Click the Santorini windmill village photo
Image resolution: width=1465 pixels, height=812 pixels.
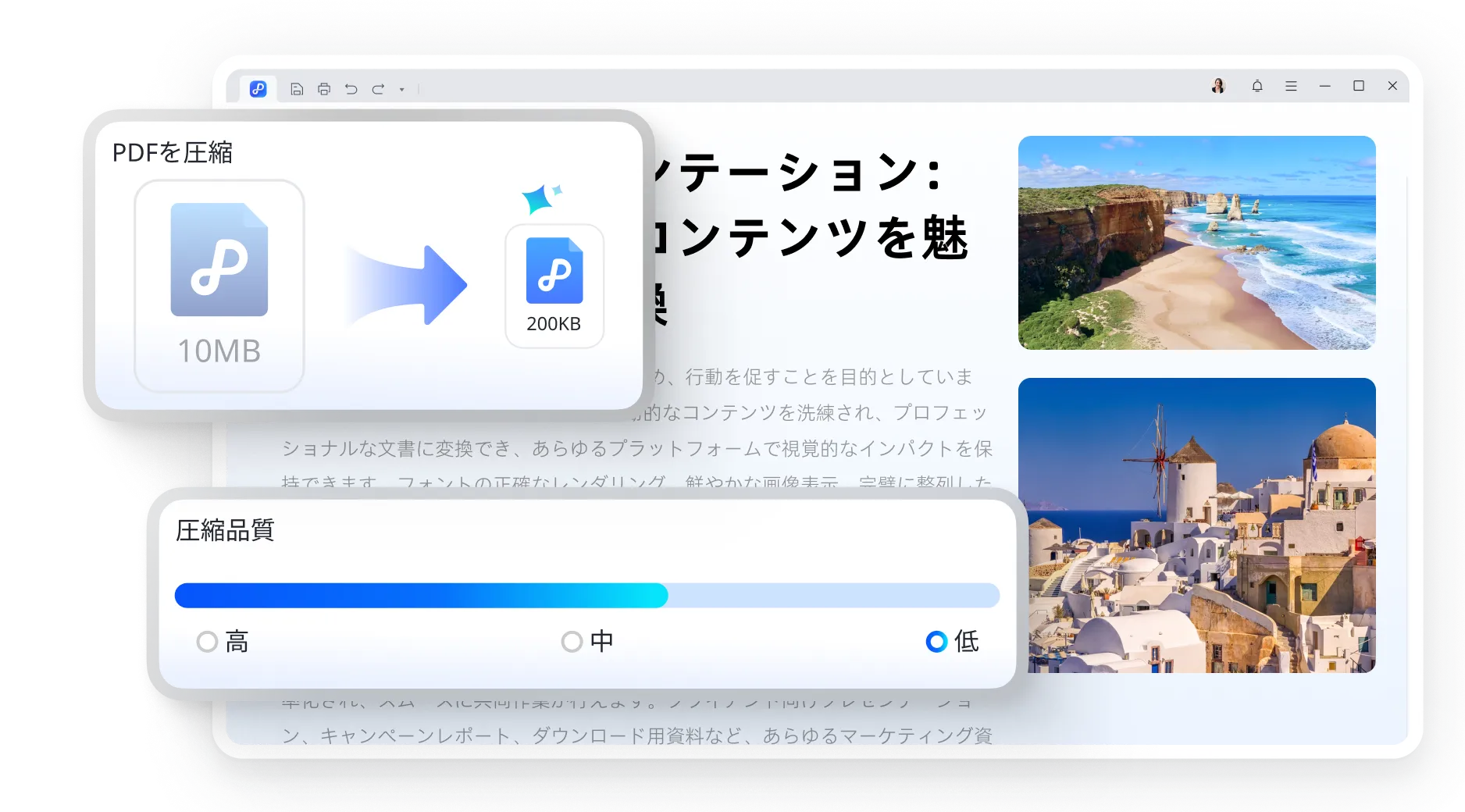click(x=1196, y=525)
